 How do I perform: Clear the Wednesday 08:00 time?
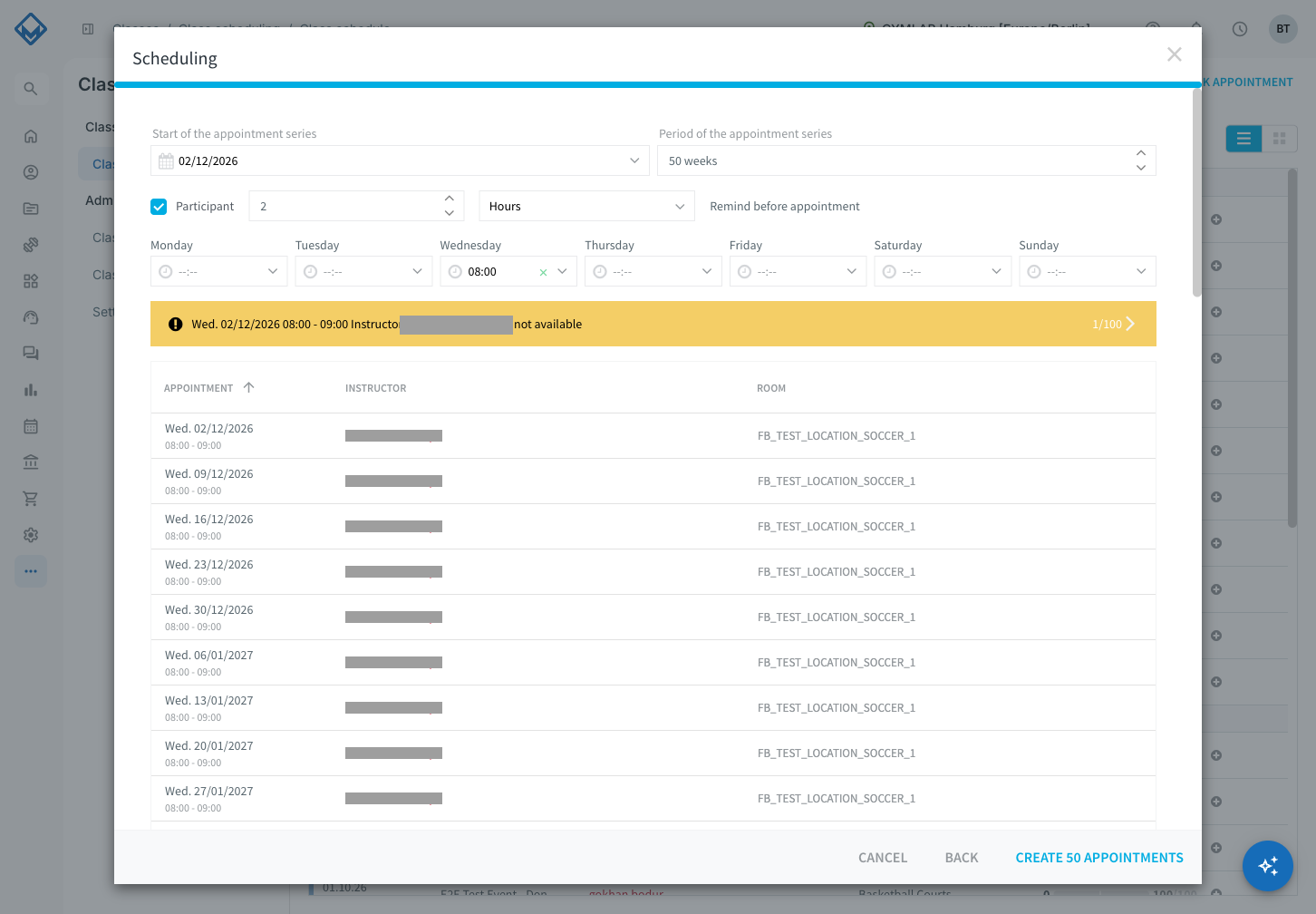pyautogui.click(x=543, y=272)
